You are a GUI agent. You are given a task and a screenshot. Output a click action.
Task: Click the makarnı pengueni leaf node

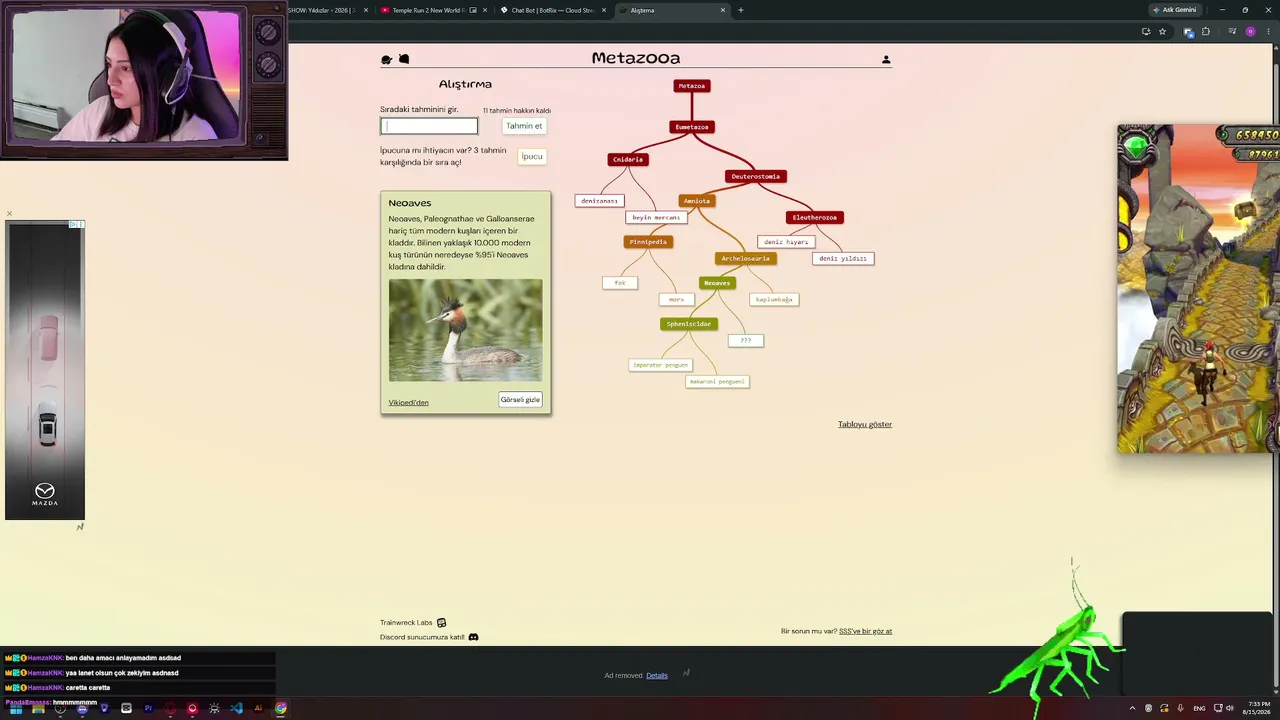click(718, 381)
